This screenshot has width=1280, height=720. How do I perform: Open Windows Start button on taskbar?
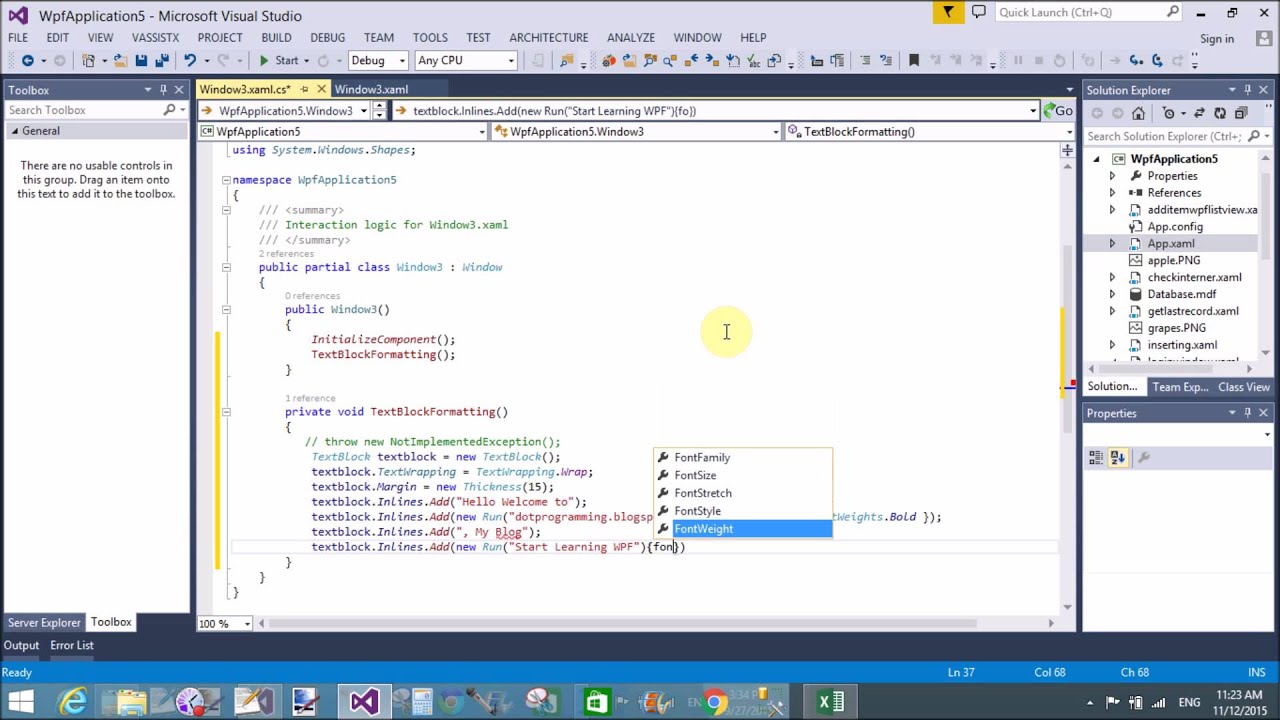pyautogui.click(x=20, y=702)
